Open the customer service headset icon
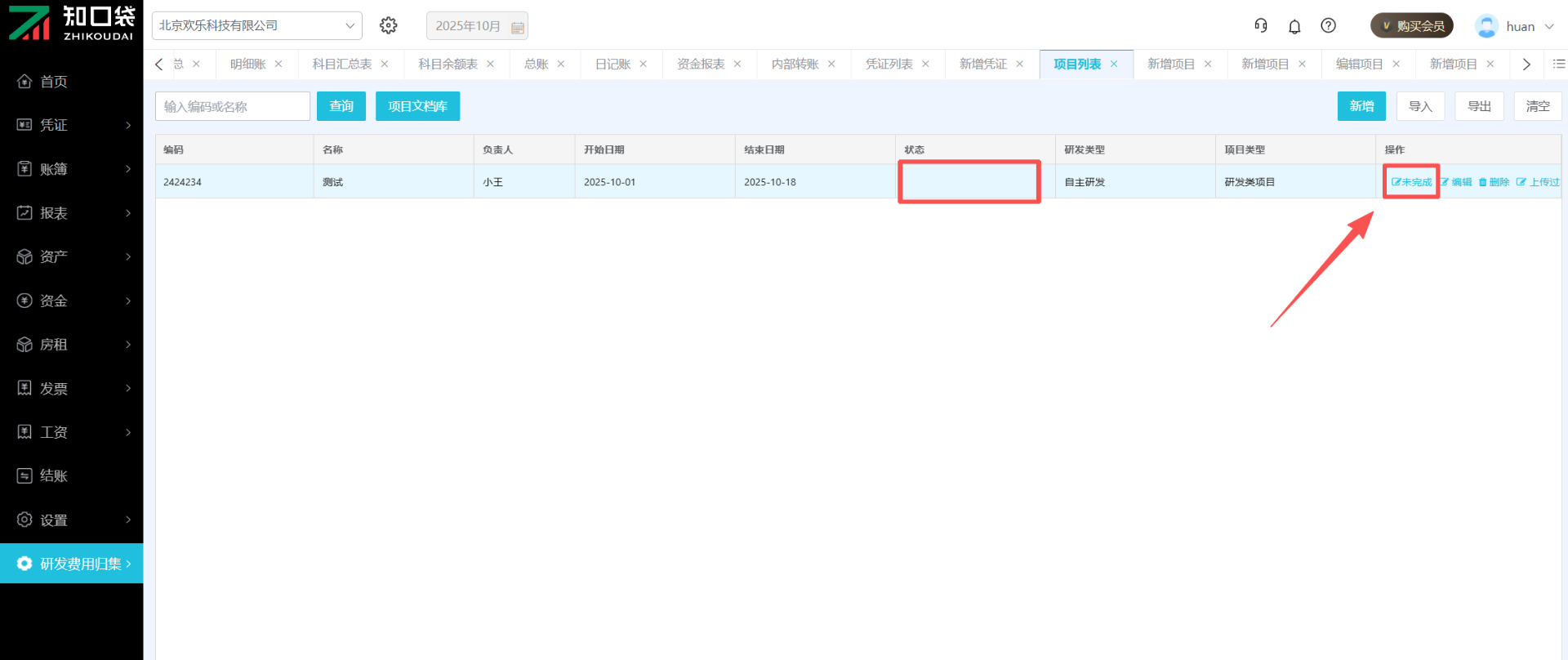The height and width of the screenshot is (660, 1568). click(1261, 26)
